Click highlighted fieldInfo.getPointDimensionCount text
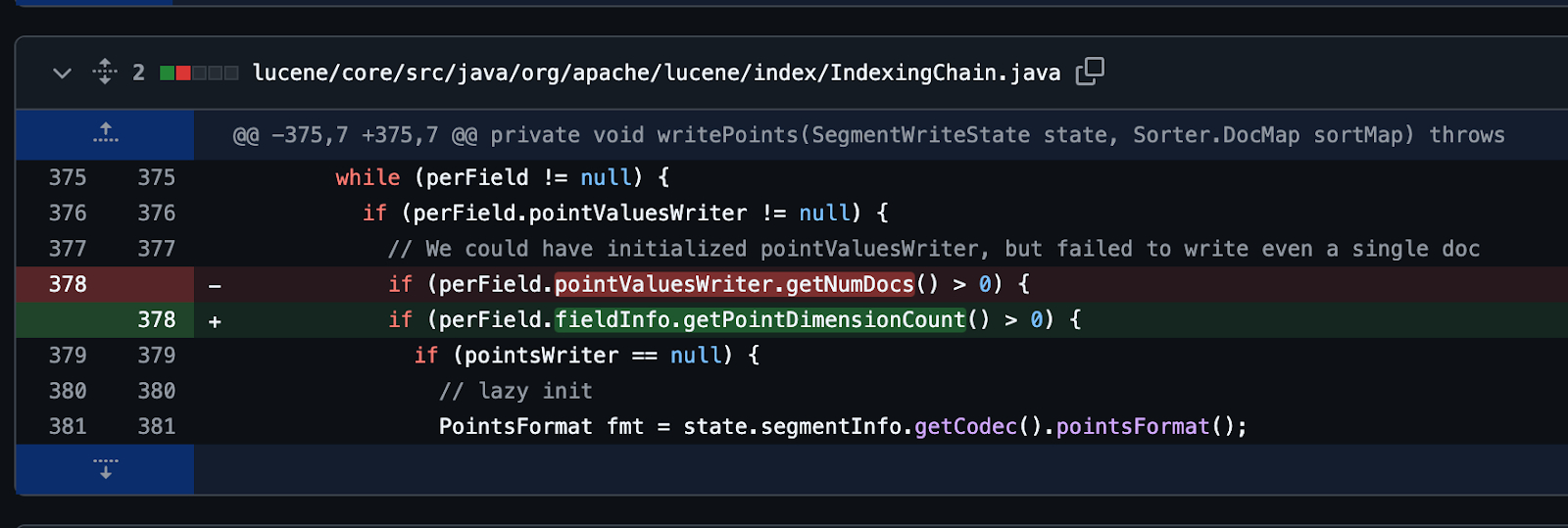This screenshot has height=528, width=1568. [760, 319]
